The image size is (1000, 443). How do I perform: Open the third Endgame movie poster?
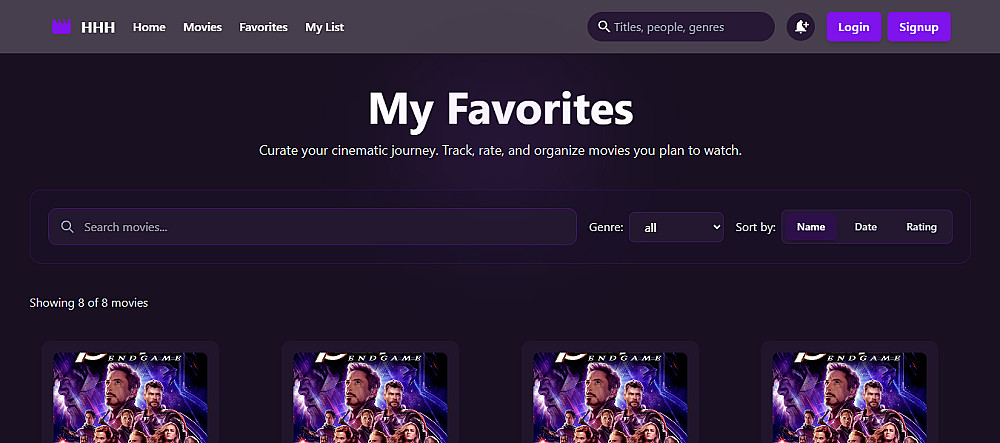pos(610,397)
